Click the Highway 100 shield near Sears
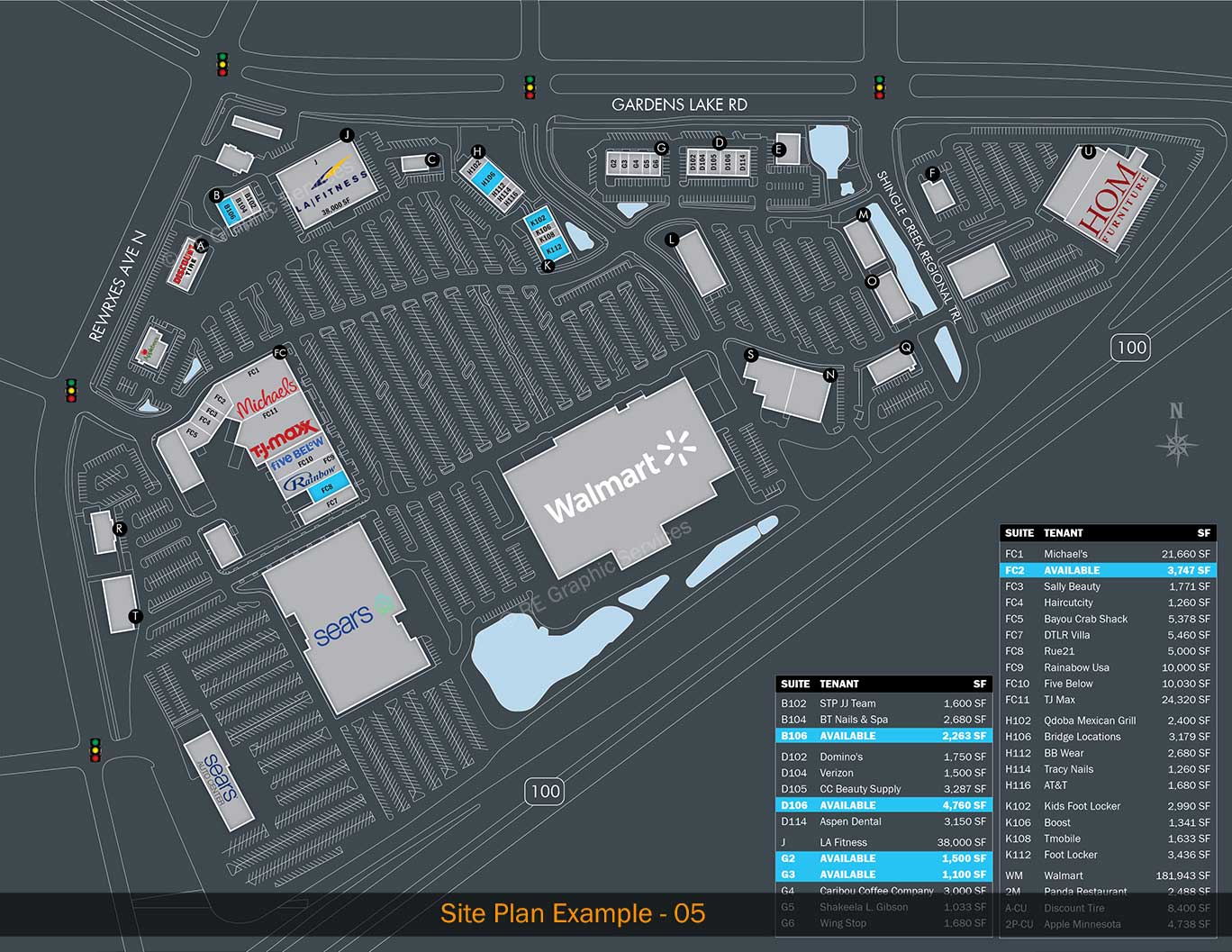 coord(544,791)
